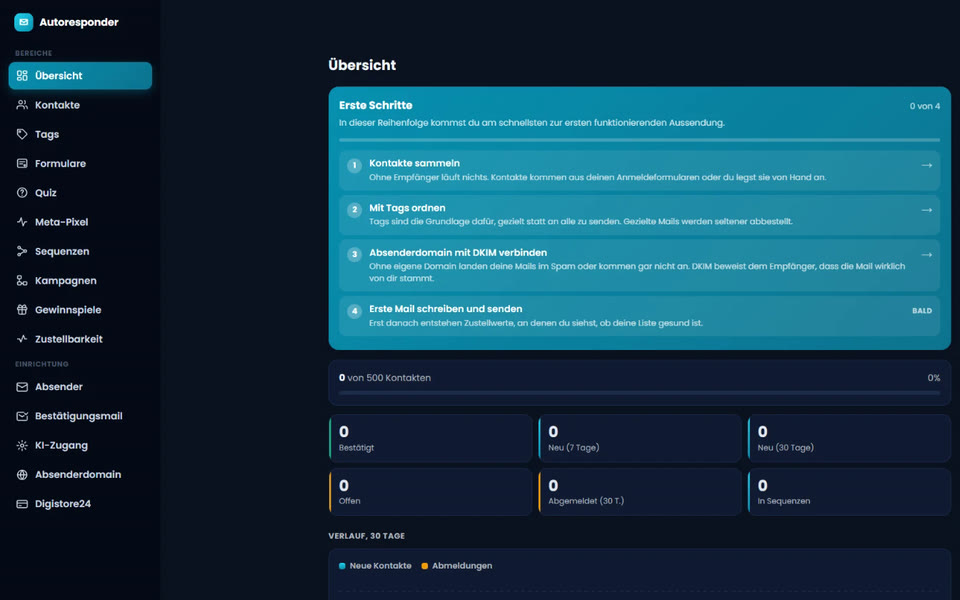Click the KI-Zugang sparkle icon
The height and width of the screenshot is (600, 960).
click(x=22, y=446)
